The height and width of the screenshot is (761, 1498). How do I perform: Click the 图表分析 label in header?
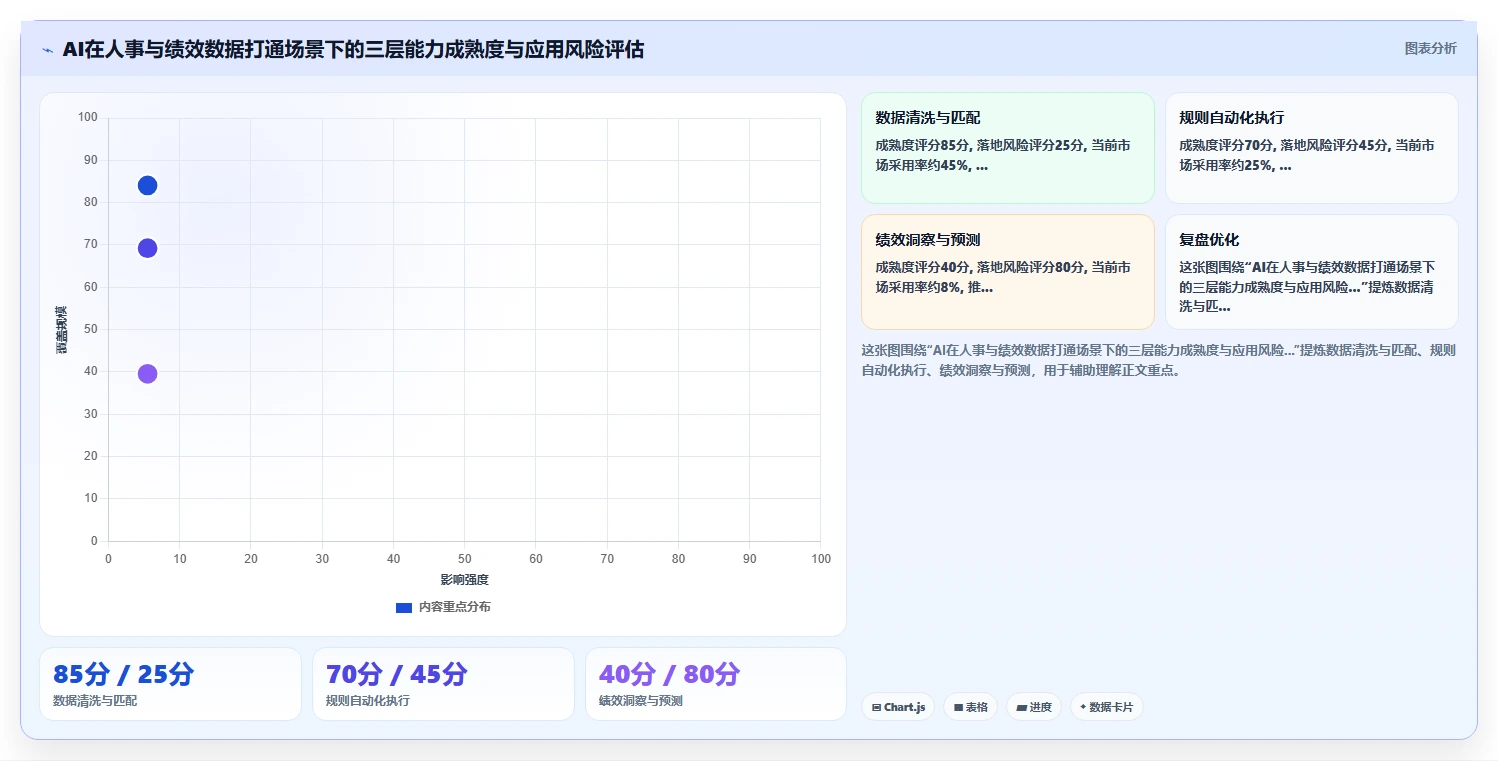1430,48
